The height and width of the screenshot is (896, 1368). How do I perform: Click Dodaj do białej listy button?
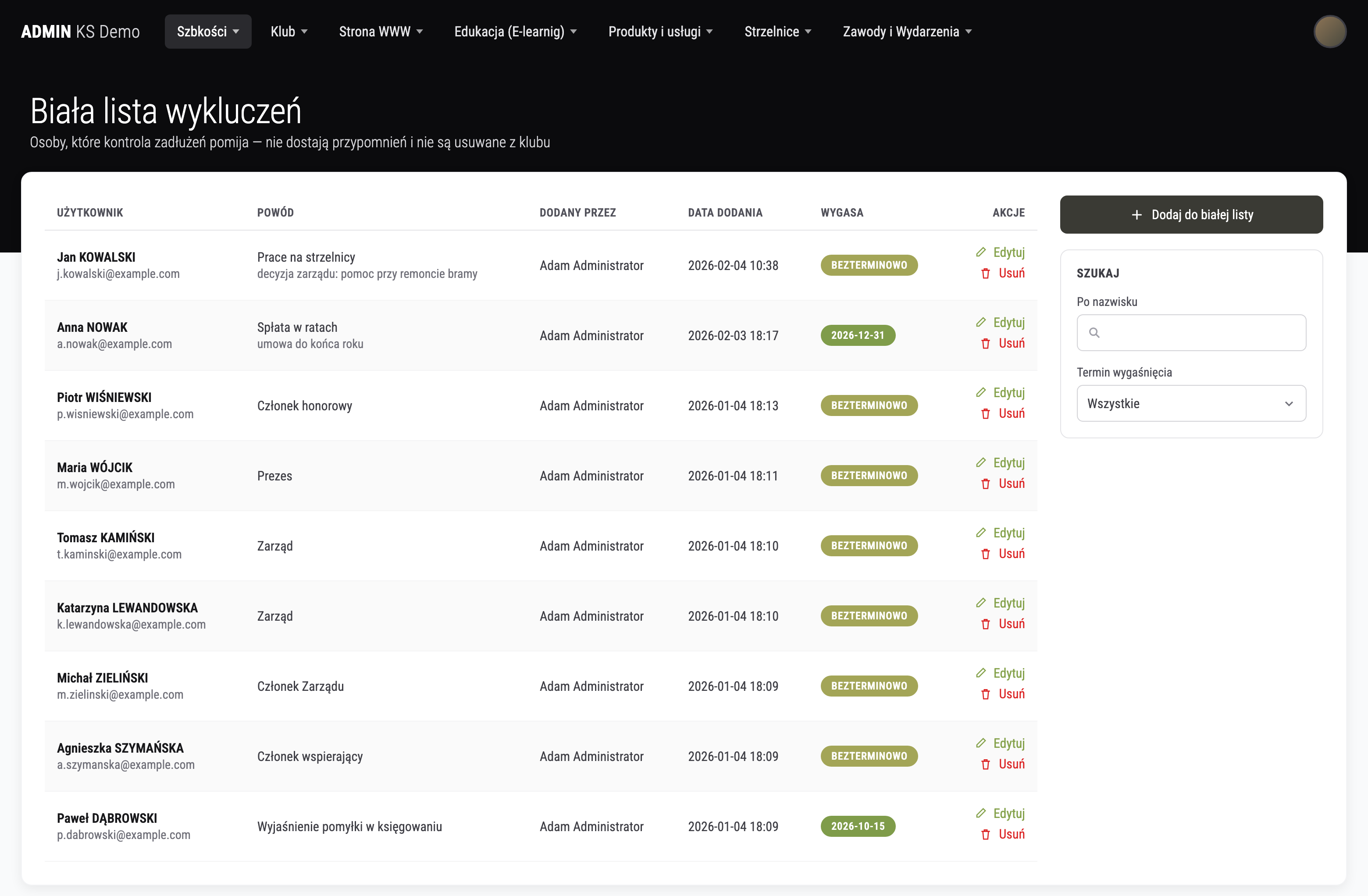pyautogui.click(x=1191, y=215)
